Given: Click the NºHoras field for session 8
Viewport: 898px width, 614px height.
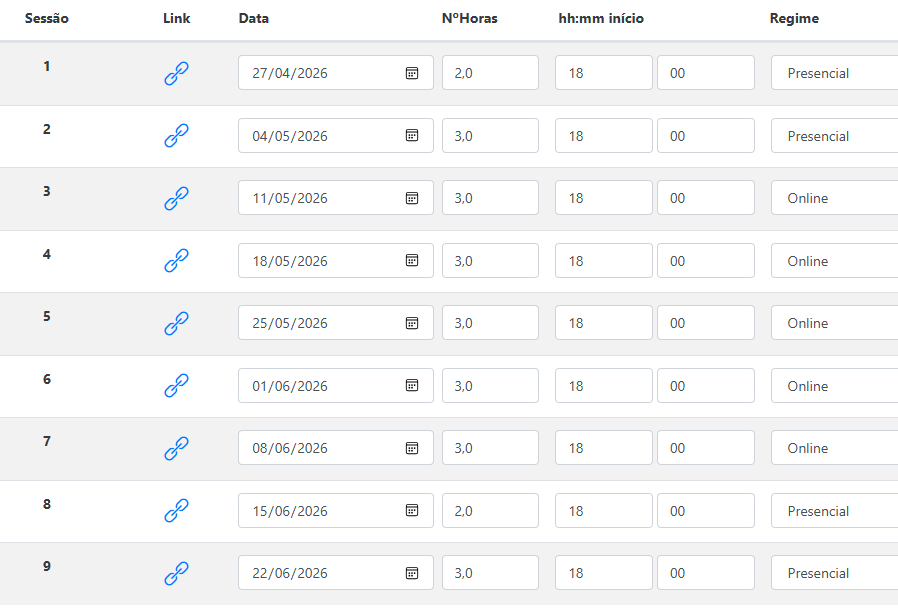Looking at the screenshot, I should (x=489, y=511).
